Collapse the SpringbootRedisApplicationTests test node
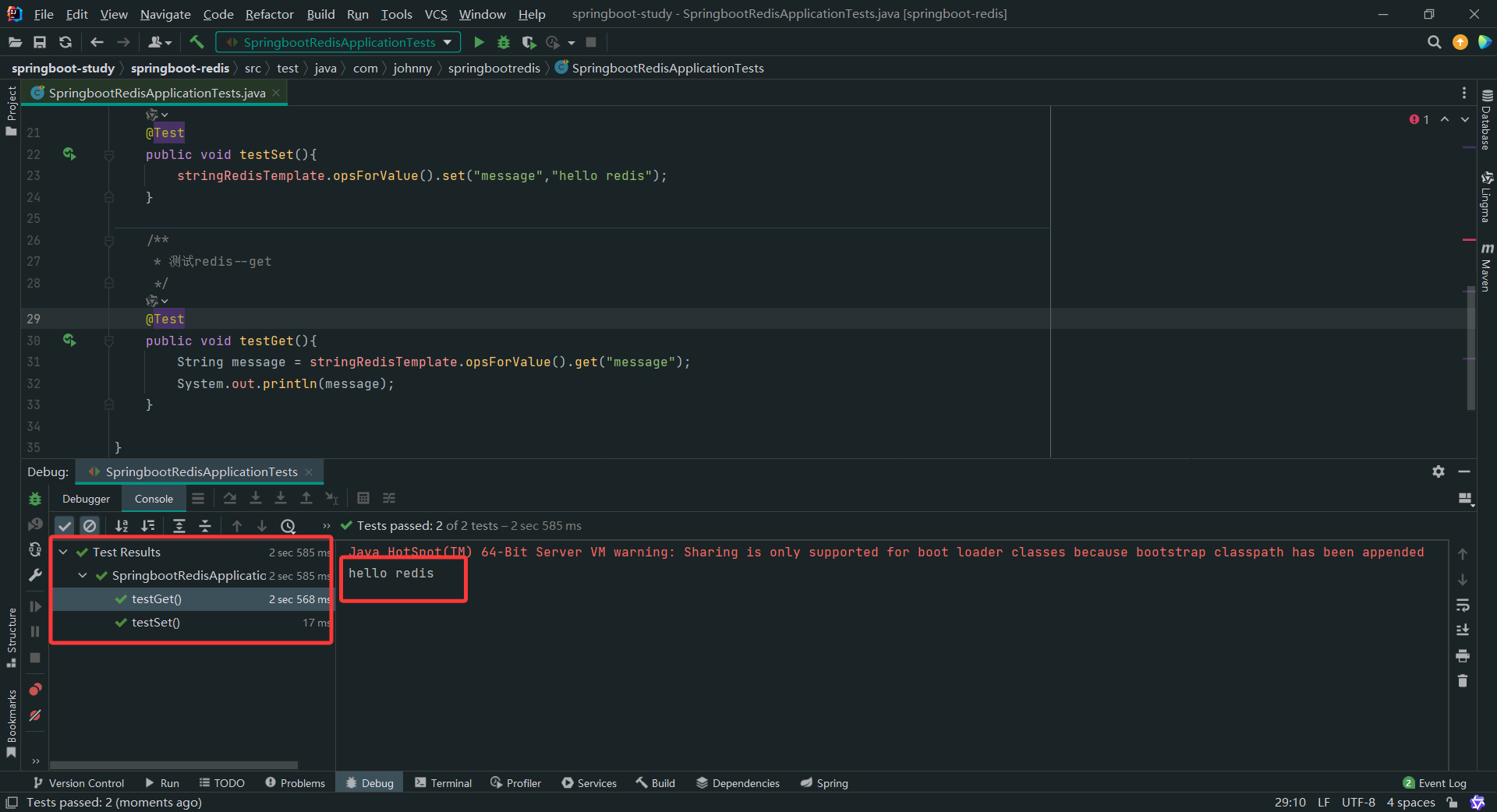The width and height of the screenshot is (1497, 812). (83, 575)
